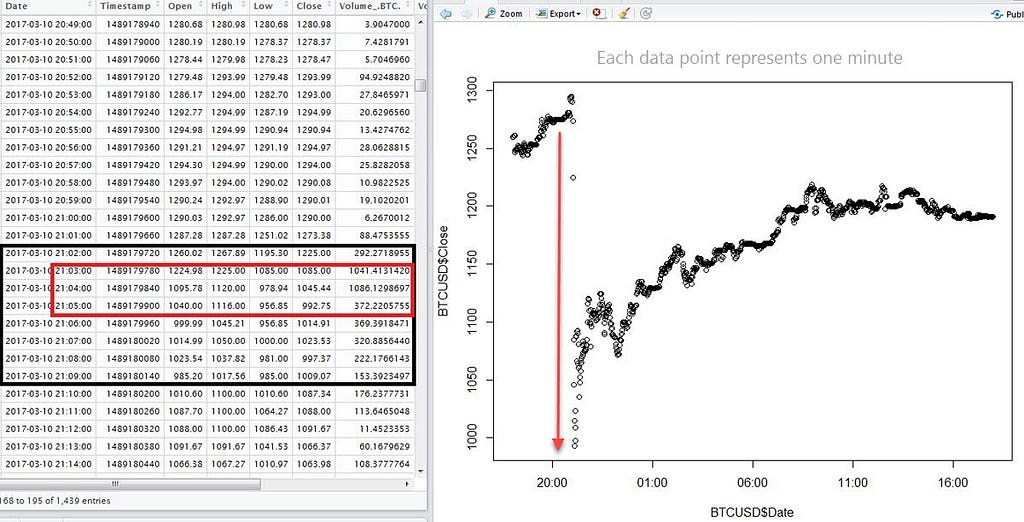Select the Open value 1291.21
This screenshot has width=1024, height=522.
pos(184,148)
